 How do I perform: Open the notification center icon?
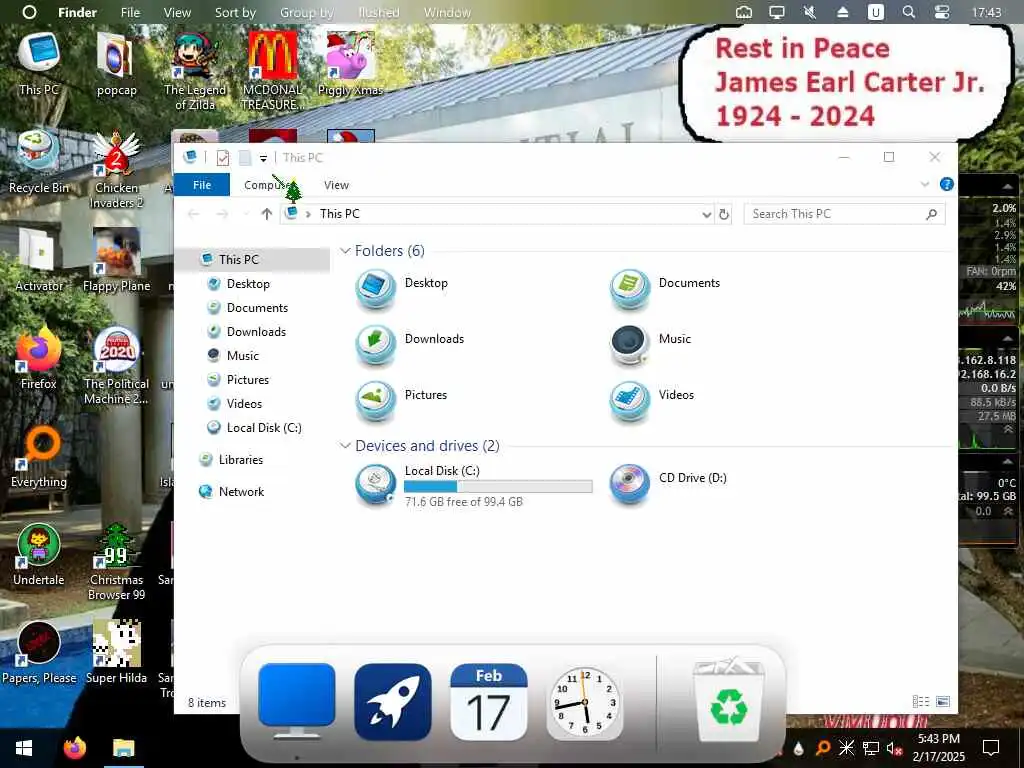point(991,748)
